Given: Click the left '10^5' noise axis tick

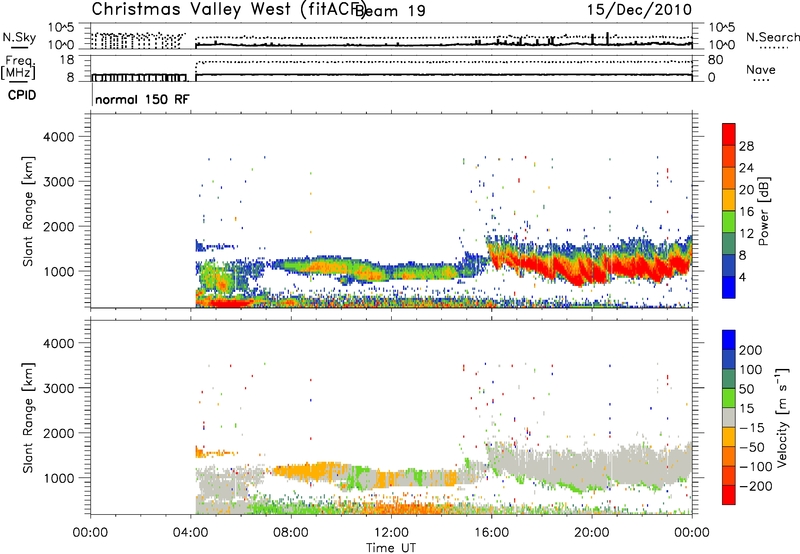Looking at the screenshot, I should (x=61, y=27).
